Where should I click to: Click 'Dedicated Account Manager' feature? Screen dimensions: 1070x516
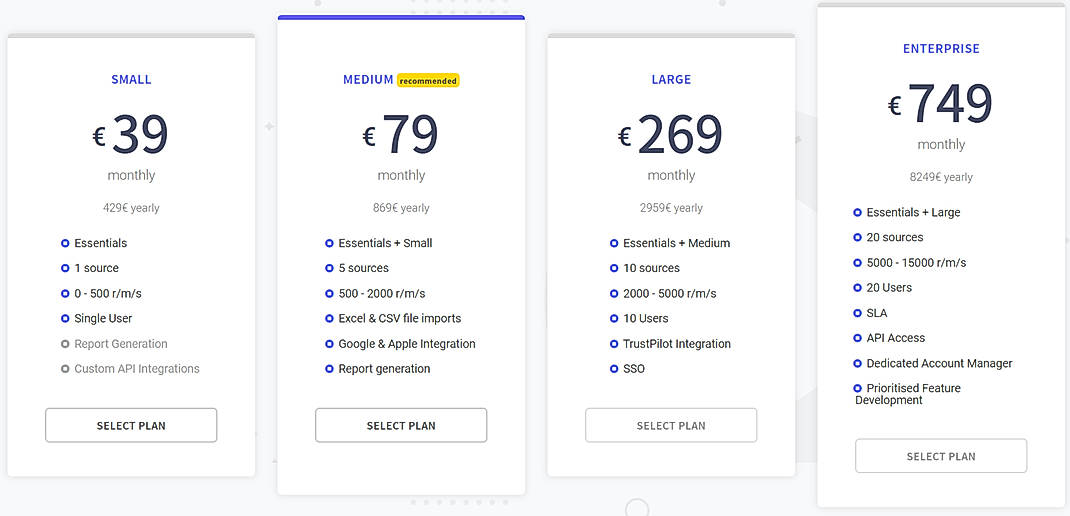[x=940, y=364]
